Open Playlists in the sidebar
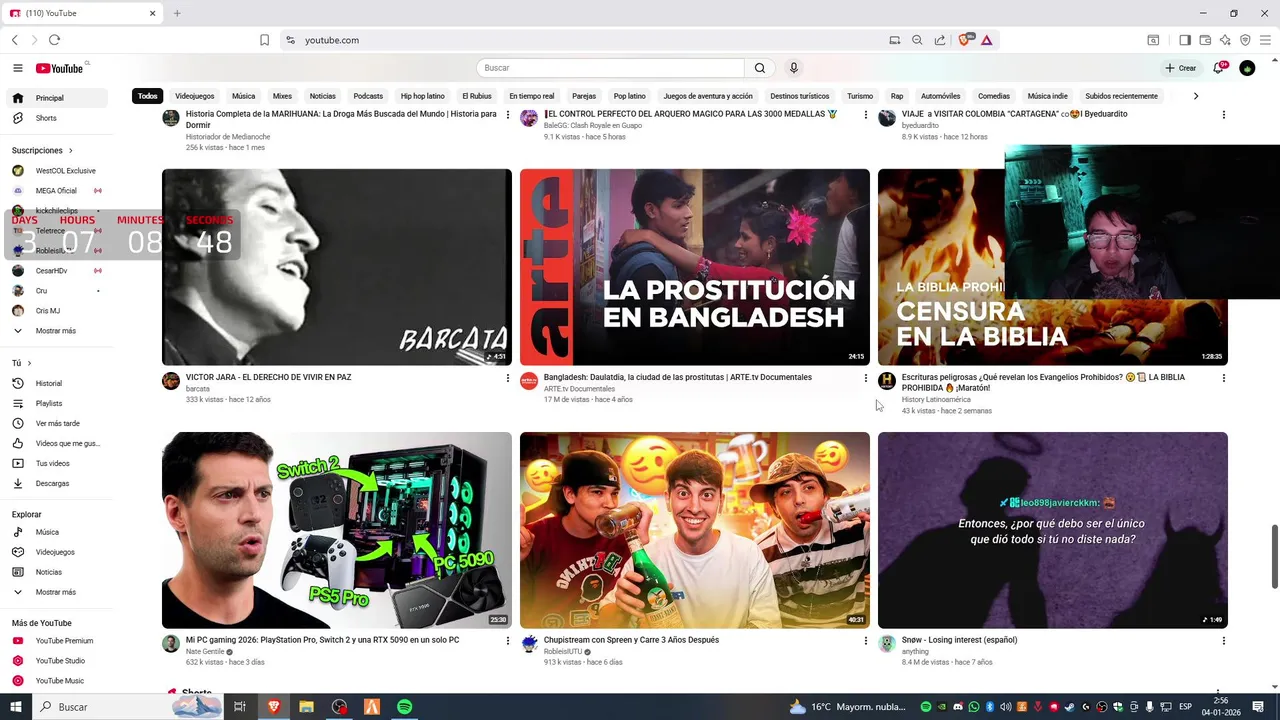This screenshot has height=720, width=1280. 59,403
